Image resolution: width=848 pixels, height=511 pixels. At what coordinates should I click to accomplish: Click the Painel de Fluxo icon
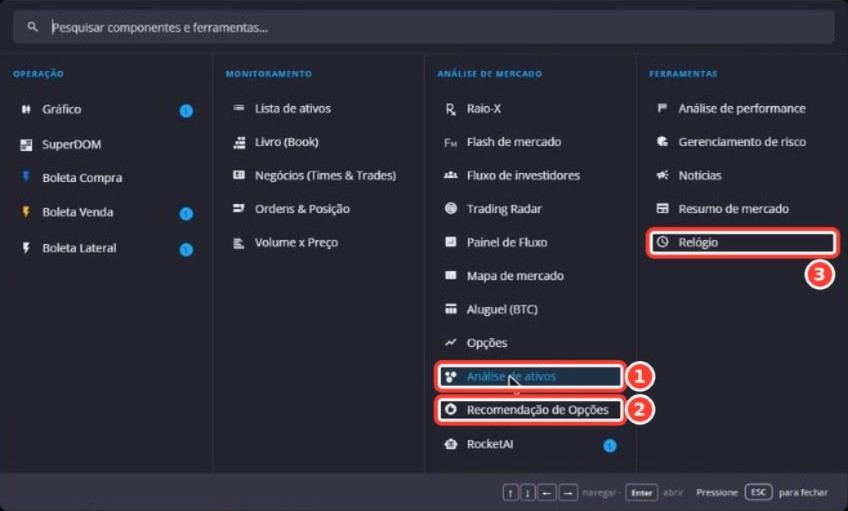point(450,242)
